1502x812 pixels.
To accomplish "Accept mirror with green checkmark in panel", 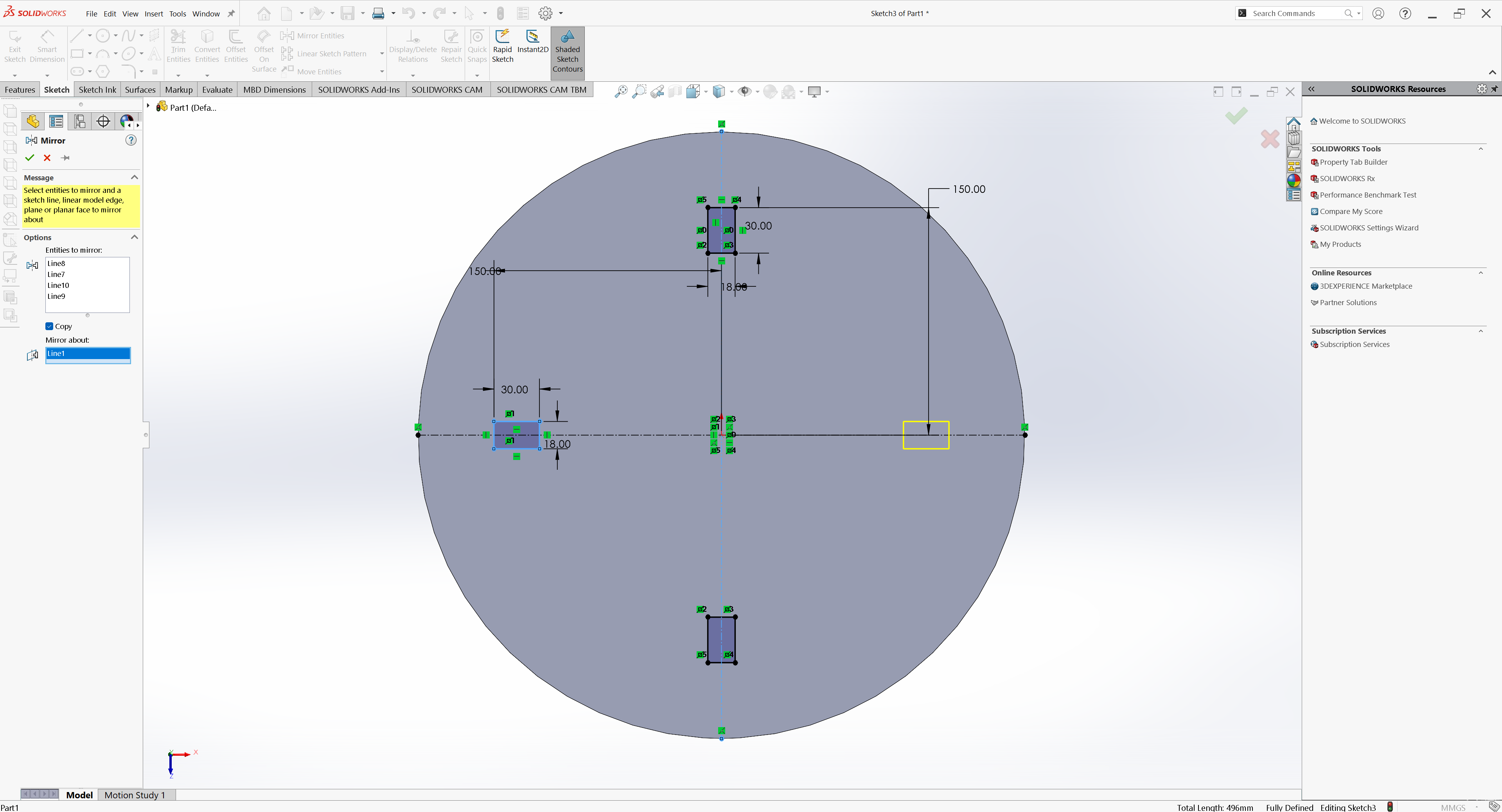I will pyautogui.click(x=30, y=158).
